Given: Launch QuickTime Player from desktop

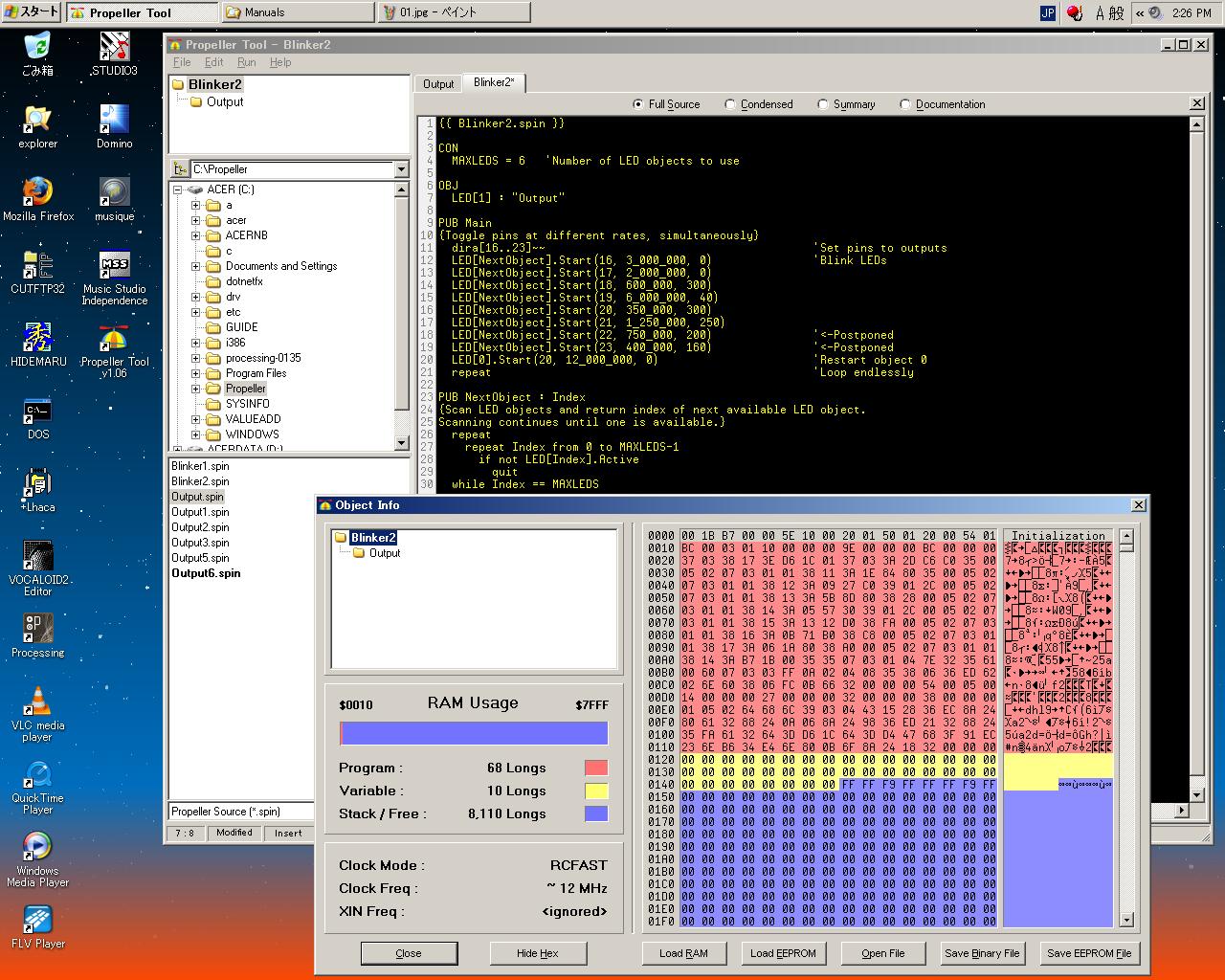Looking at the screenshot, I should (x=37, y=776).
